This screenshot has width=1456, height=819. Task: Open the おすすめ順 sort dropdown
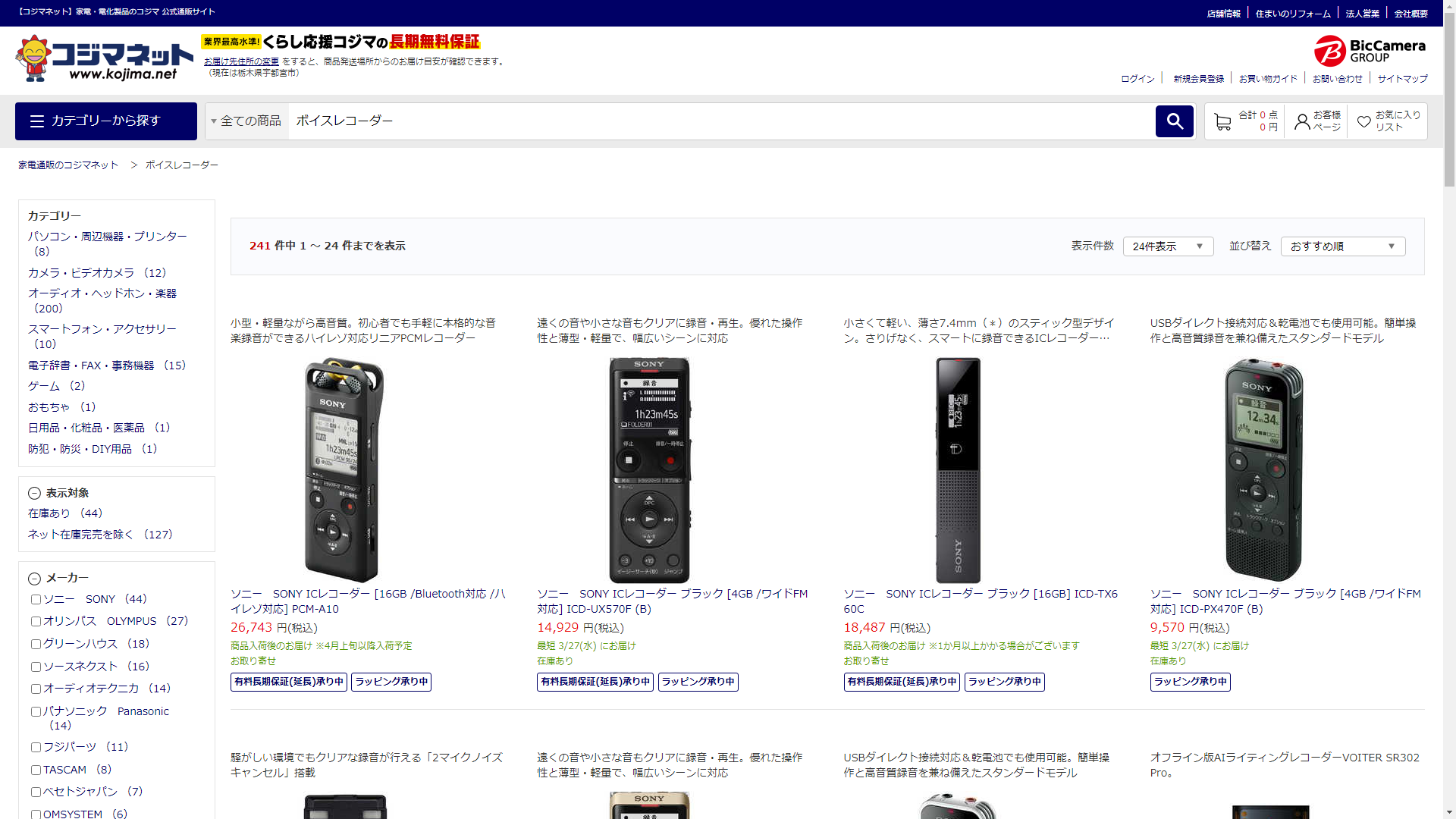(1342, 246)
